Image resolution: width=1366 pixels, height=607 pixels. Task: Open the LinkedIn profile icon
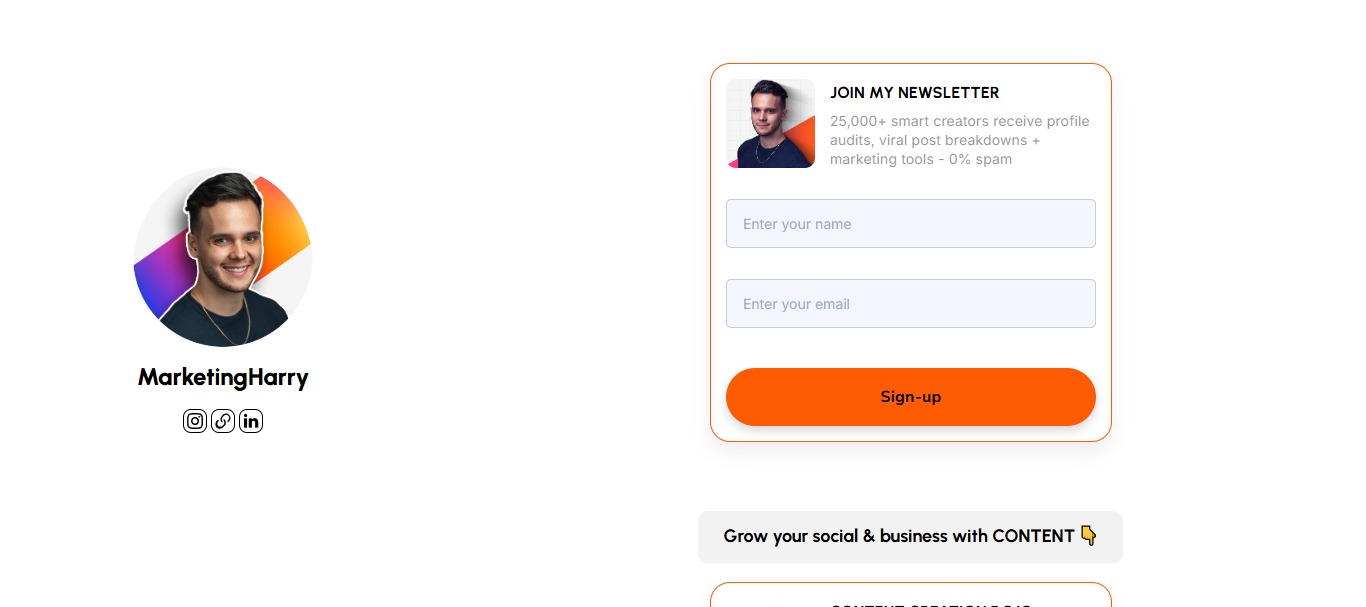pyautogui.click(x=251, y=421)
